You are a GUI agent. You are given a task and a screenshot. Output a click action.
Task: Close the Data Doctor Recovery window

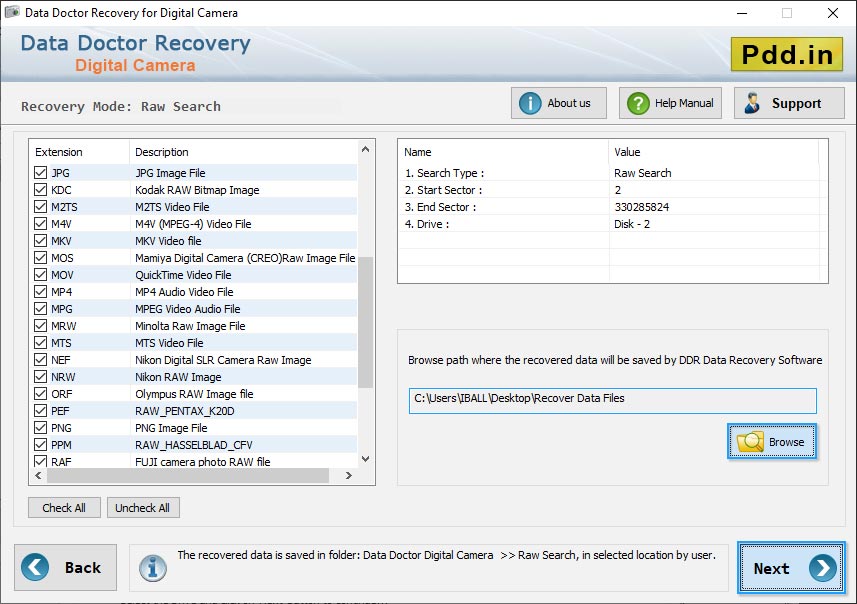pos(832,13)
